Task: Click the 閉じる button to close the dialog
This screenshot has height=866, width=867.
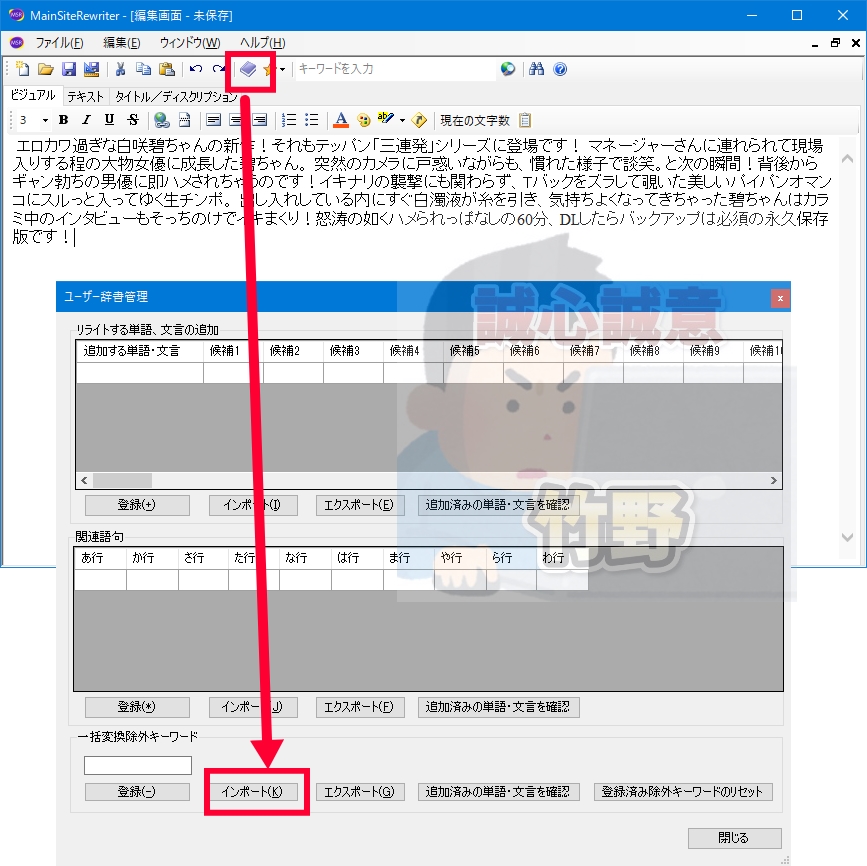Action: [735, 838]
